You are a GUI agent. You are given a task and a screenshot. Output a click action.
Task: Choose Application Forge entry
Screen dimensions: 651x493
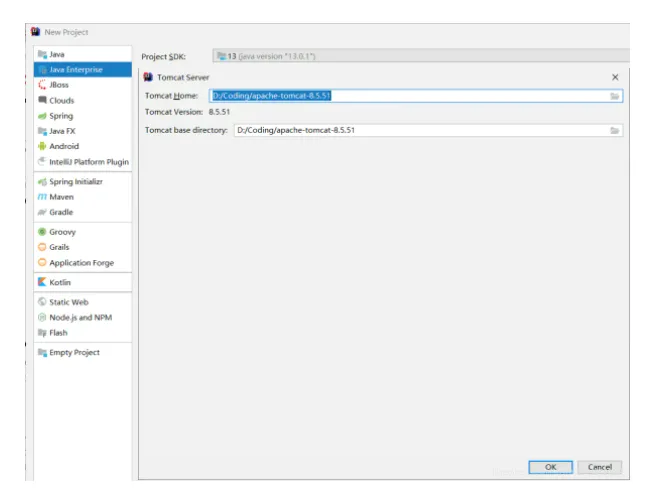83,262
